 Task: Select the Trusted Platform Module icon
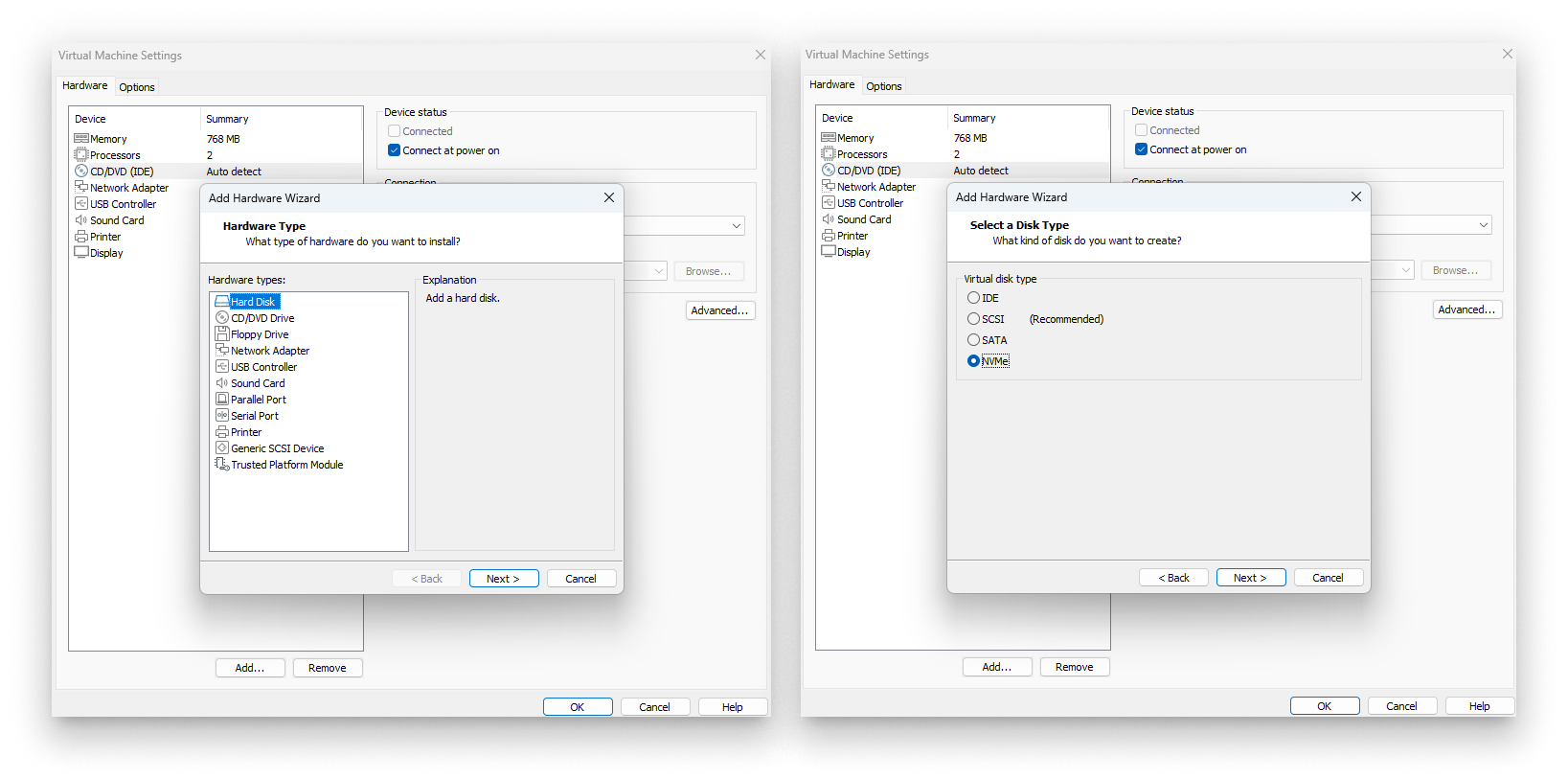tap(222, 464)
